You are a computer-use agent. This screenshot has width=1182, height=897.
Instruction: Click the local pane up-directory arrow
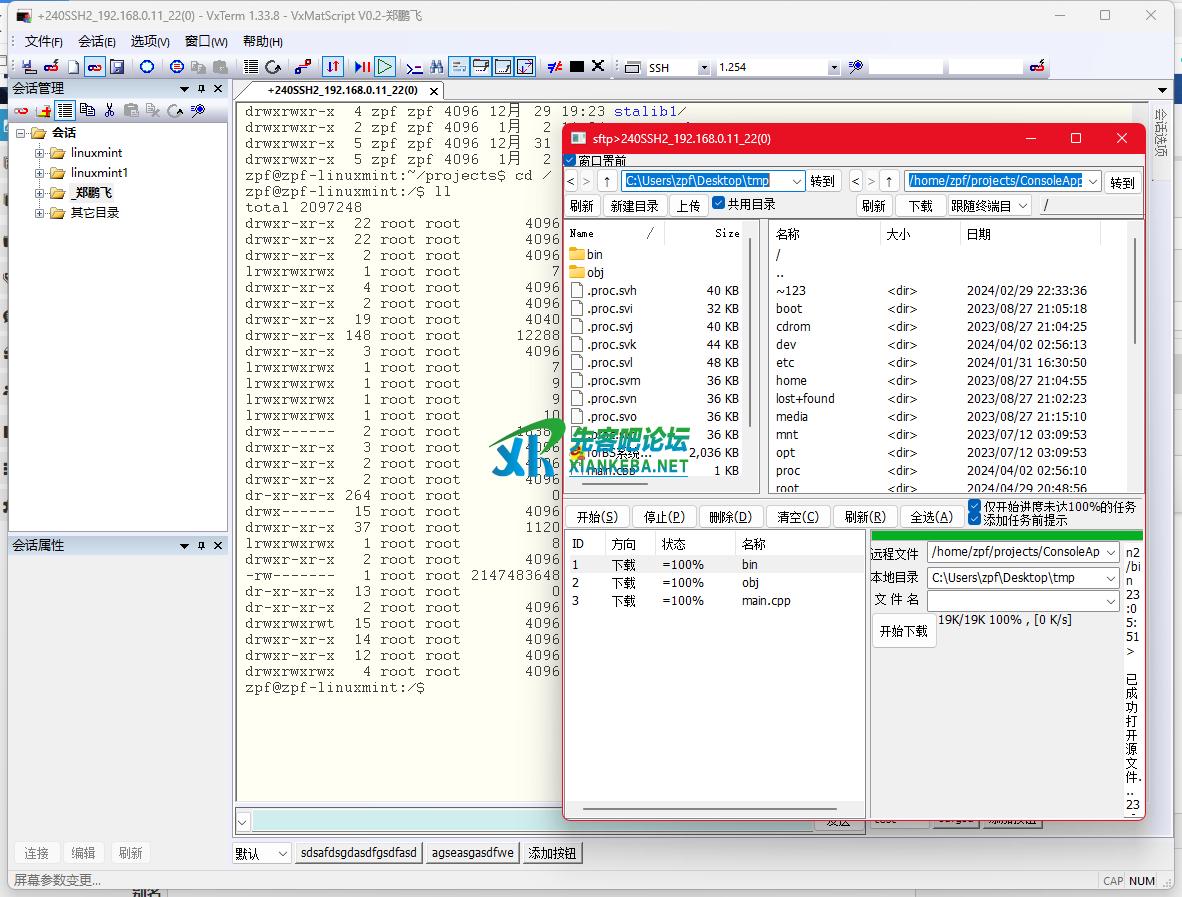607,181
